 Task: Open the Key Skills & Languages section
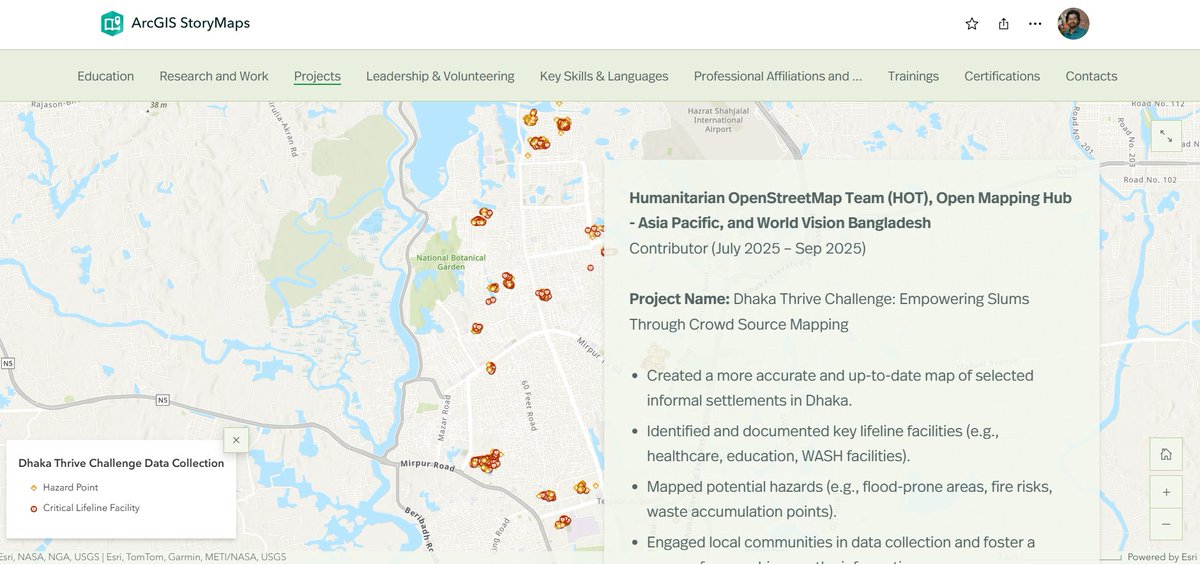(604, 76)
